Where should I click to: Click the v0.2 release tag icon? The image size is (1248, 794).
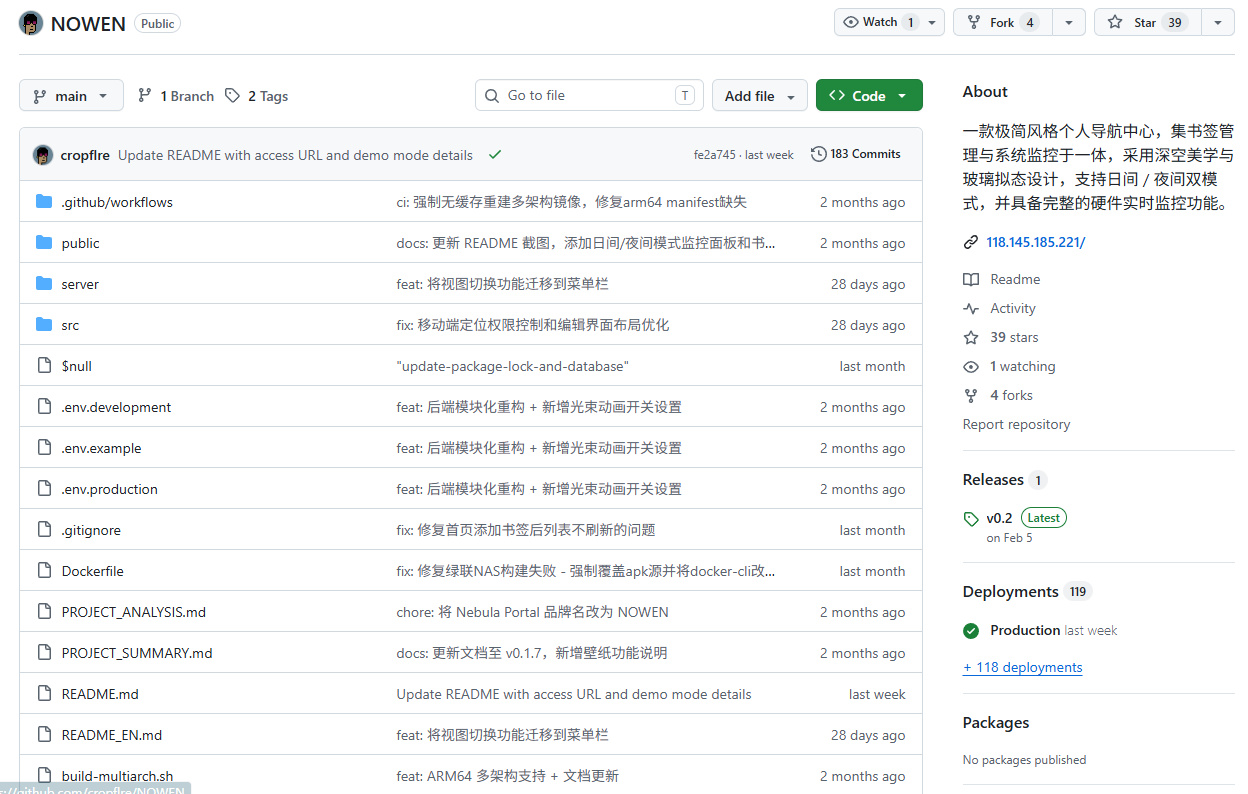971,519
